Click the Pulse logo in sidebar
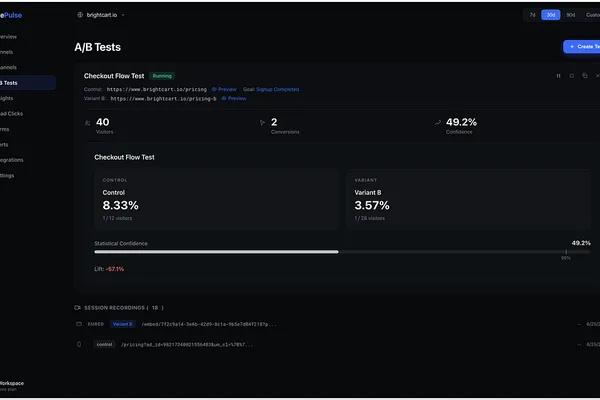 pos(11,15)
